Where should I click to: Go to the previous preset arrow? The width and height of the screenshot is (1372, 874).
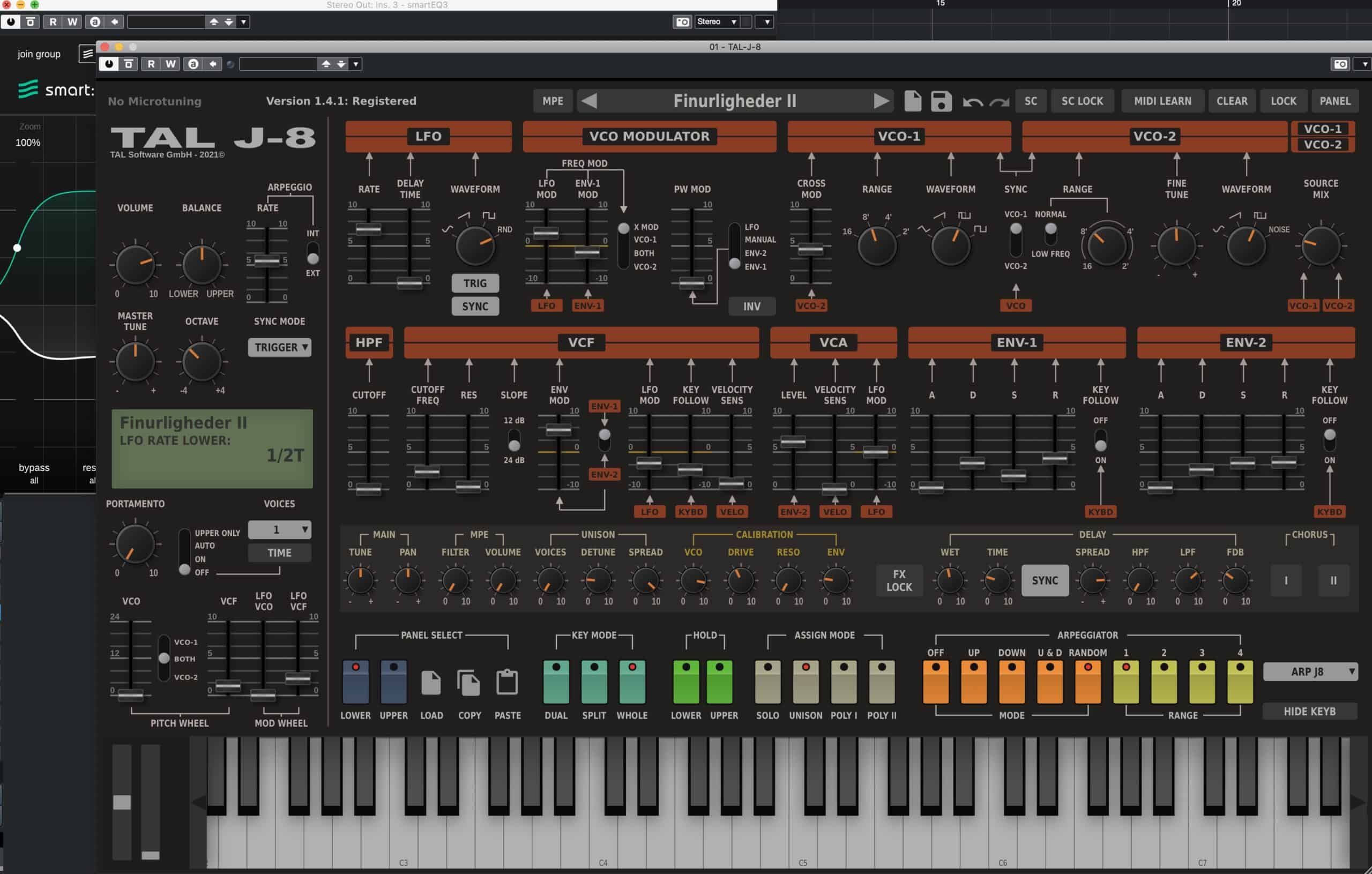[589, 101]
